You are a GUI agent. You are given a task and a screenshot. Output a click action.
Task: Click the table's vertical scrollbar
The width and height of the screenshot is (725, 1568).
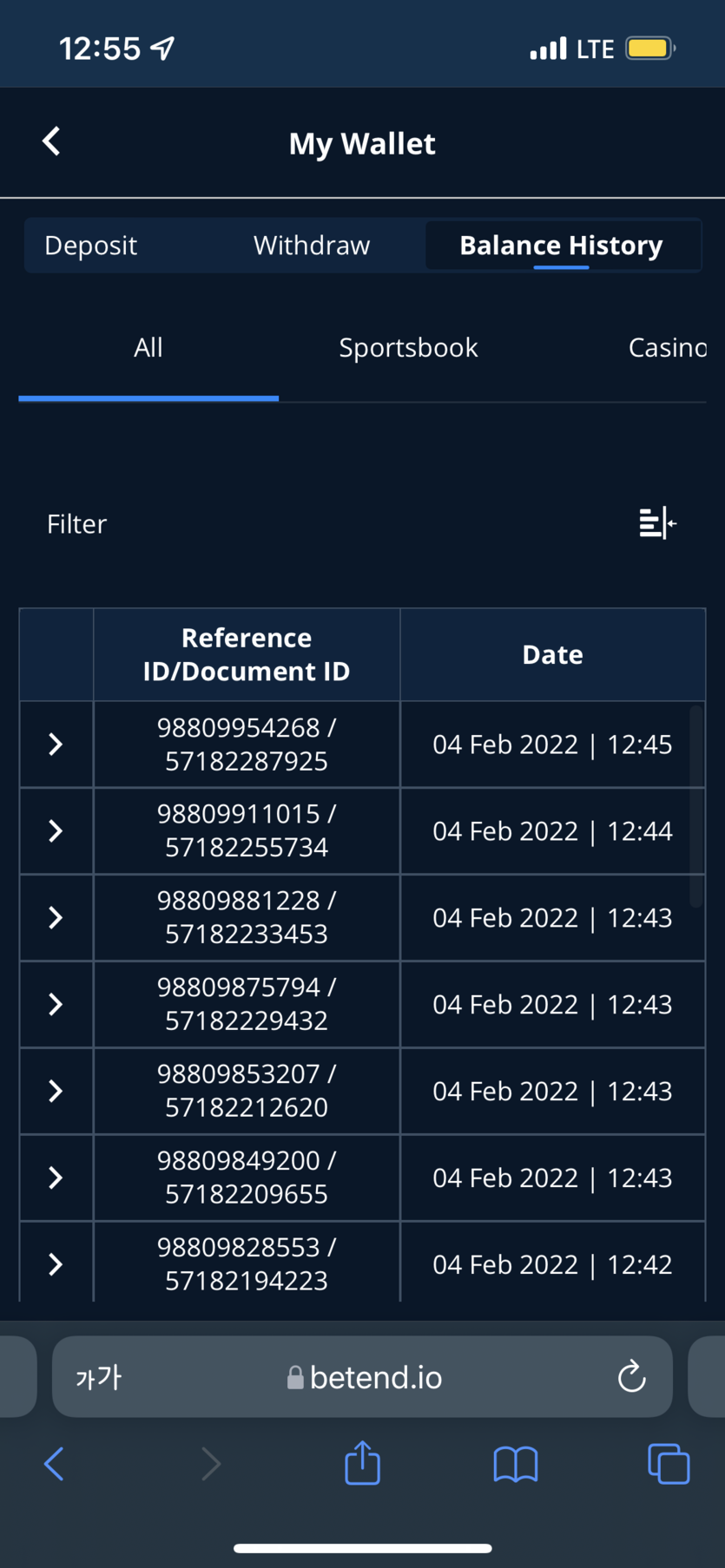[x=695, y=806]
